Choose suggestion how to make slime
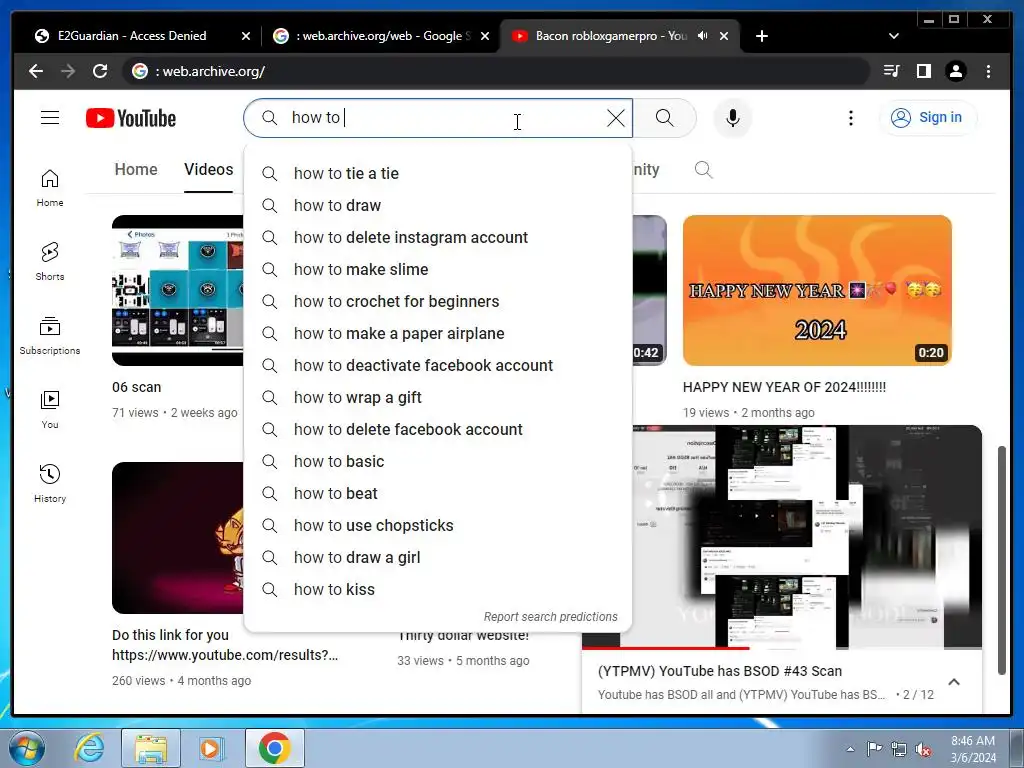Viewport: 1024px width, 768px height. pyautogui.click(x=438, y=269)
